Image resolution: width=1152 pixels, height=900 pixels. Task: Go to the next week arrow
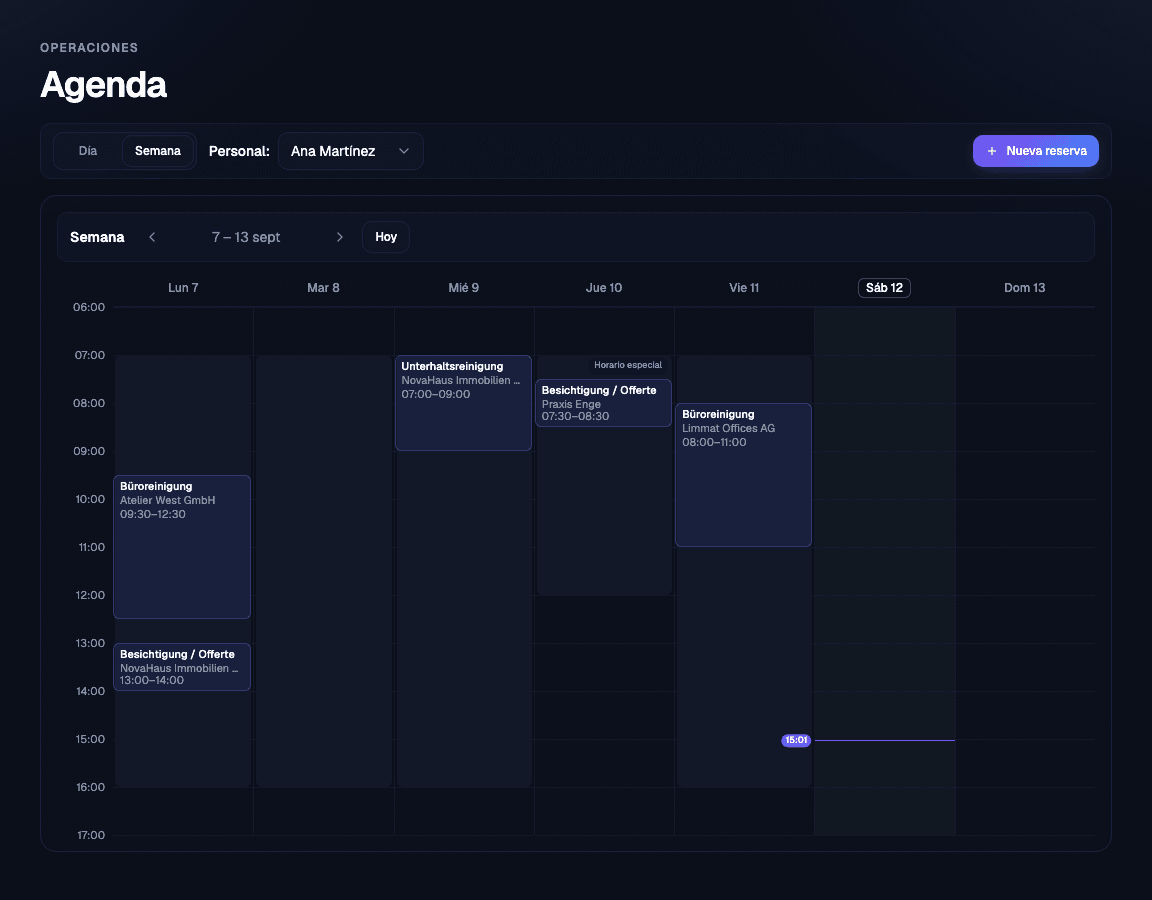click(339, 237)
